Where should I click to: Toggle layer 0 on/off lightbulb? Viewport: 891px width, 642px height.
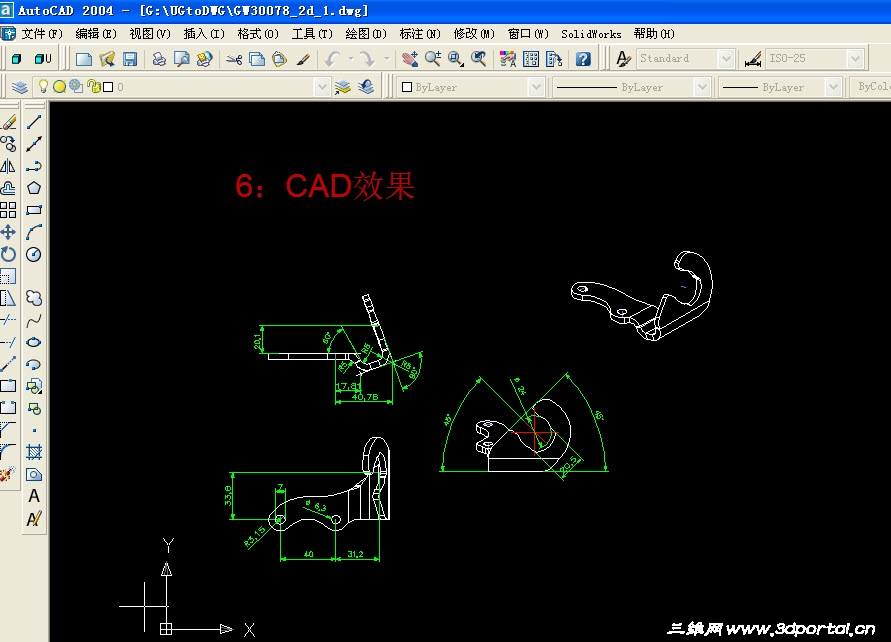pos(43,86)
